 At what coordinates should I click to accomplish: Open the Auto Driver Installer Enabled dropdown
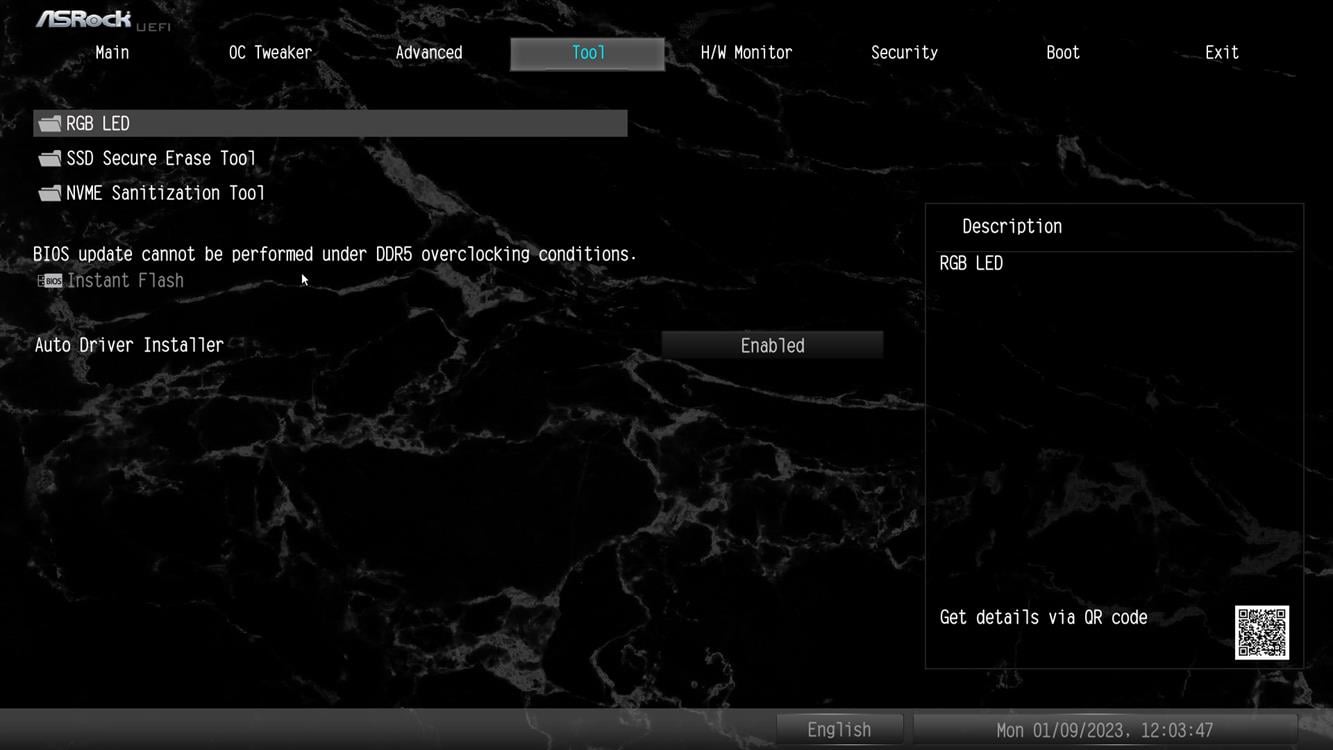[772, 346]
